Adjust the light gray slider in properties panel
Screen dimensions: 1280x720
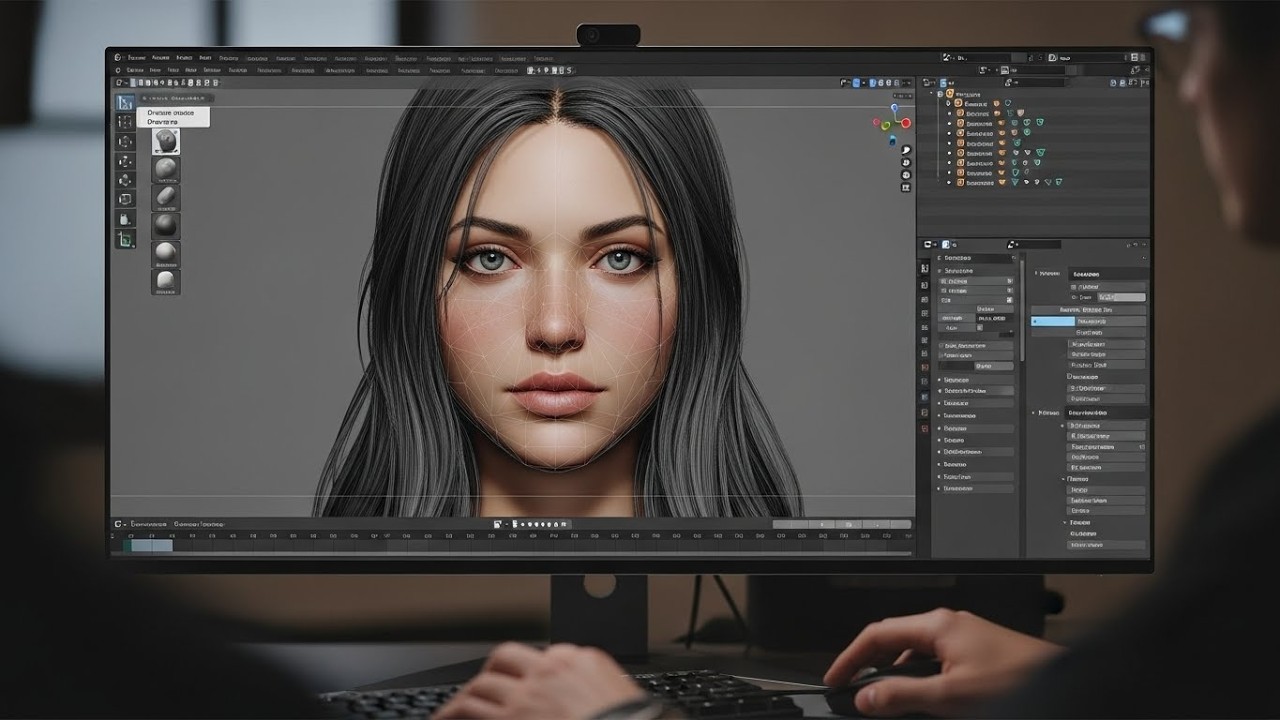(x=1122, y=297)
